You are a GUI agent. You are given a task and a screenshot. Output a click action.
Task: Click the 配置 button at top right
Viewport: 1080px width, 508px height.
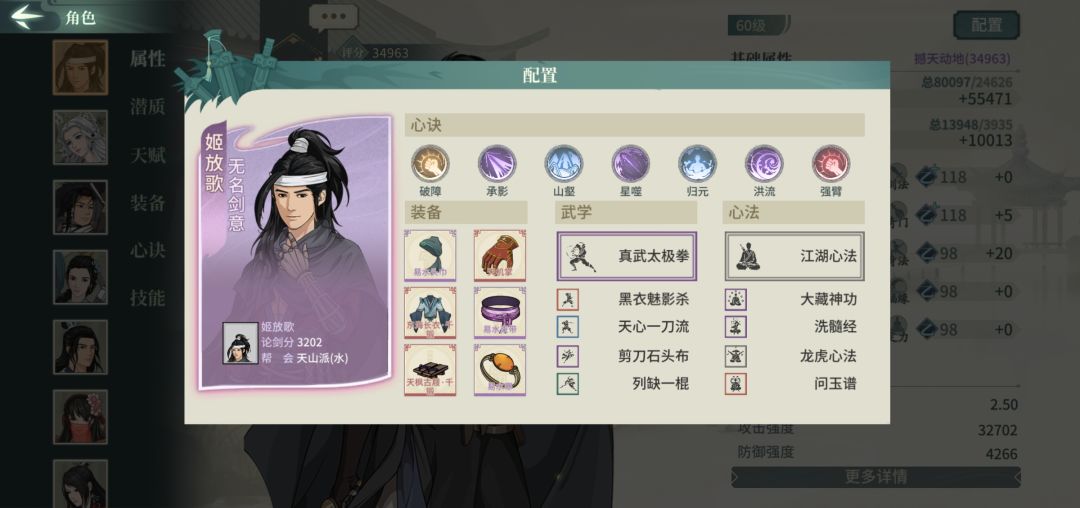click(986, 25)
